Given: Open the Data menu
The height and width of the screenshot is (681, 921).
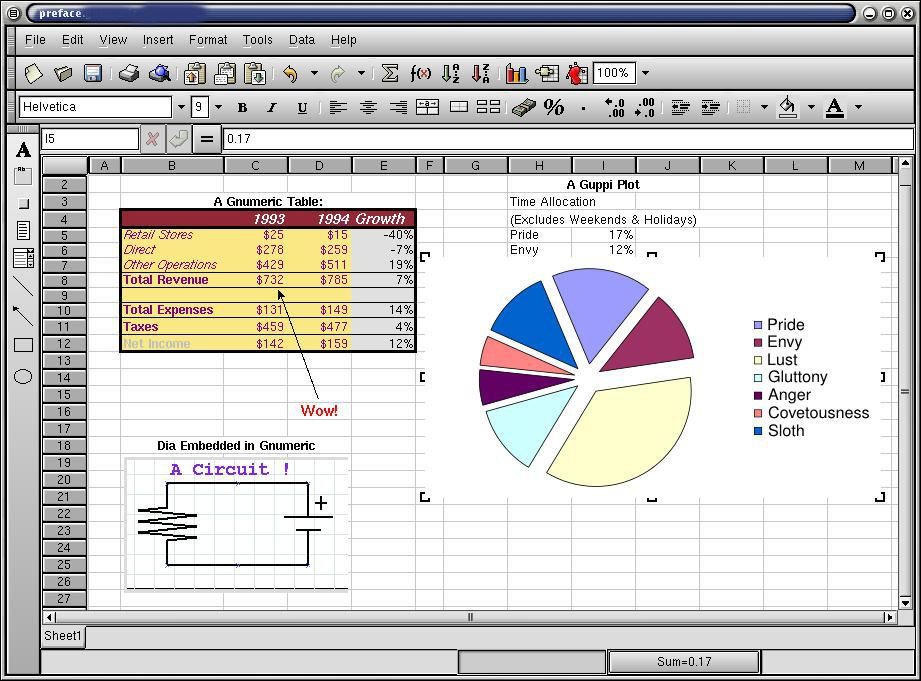Looking at the screenshot, I should tap(301, 40).
